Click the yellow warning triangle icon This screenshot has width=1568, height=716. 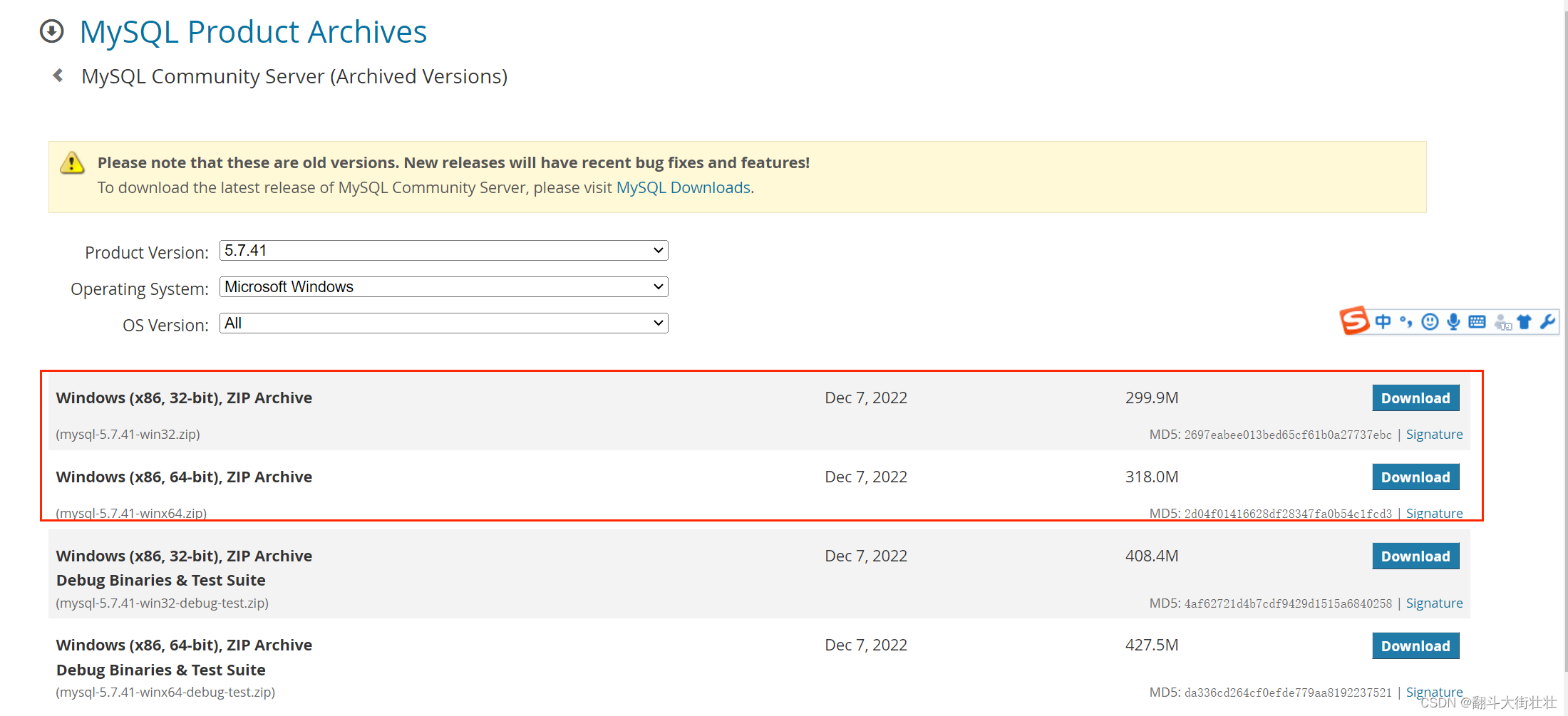(72, 163)
